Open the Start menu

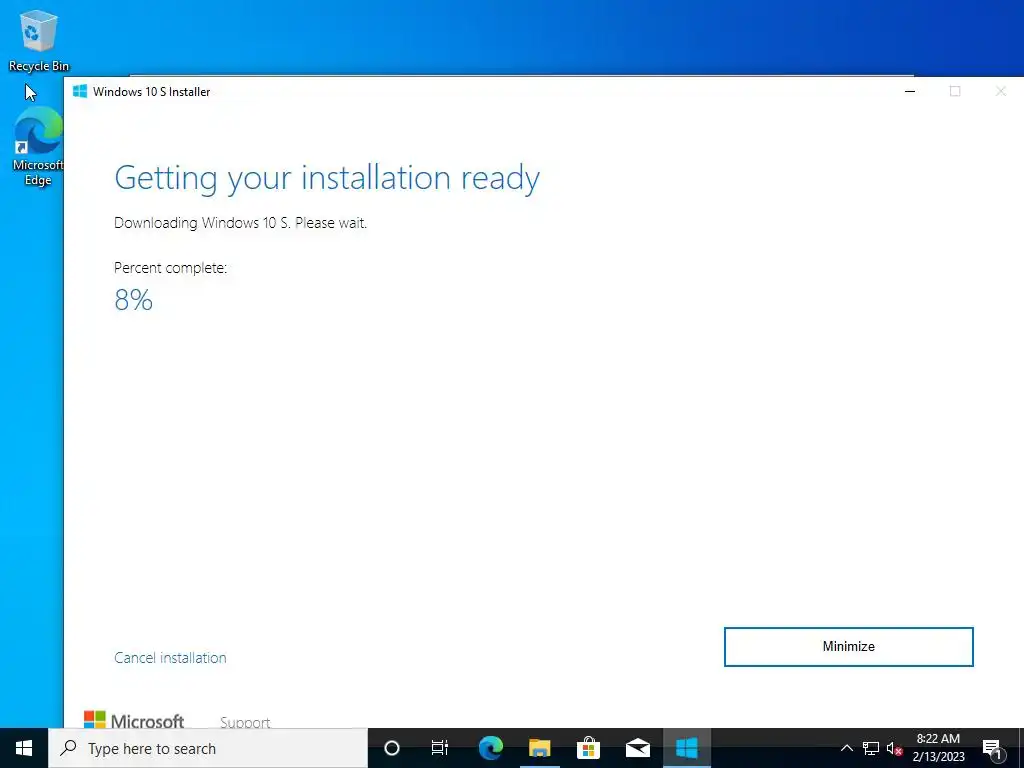point(24,748)
